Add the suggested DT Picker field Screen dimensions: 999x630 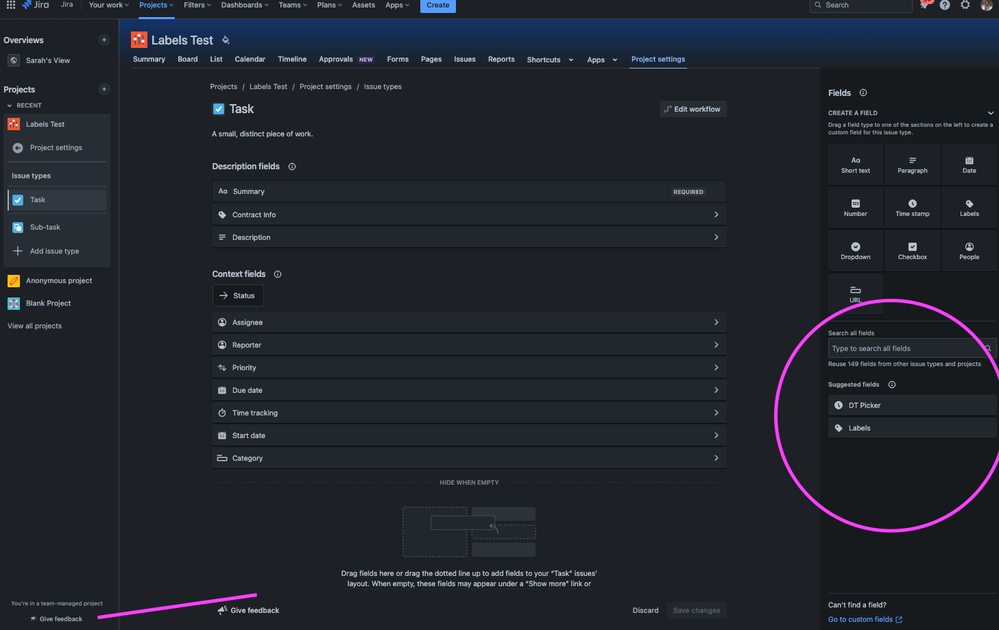tap(912, 405)
